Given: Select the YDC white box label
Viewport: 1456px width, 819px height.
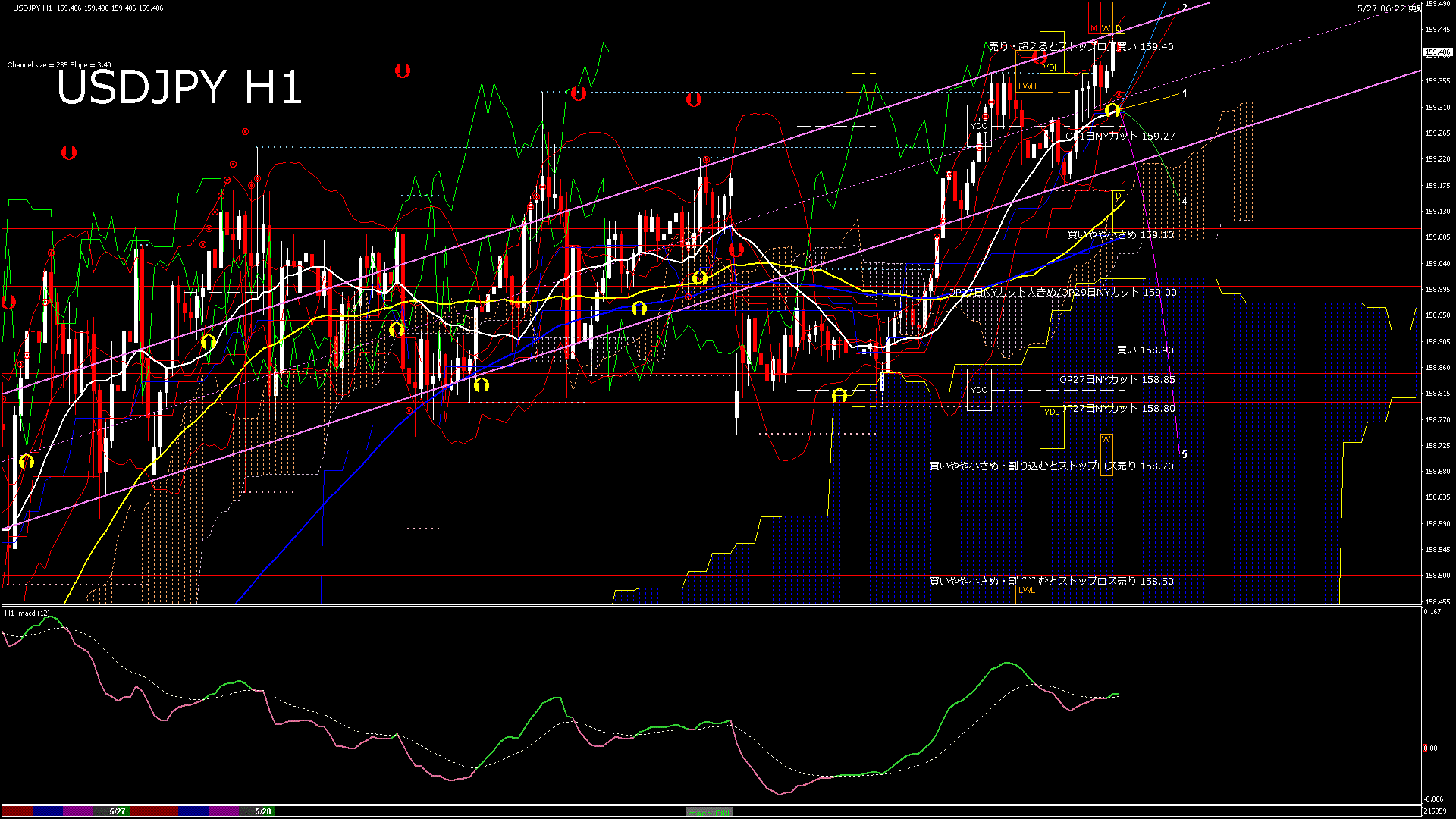Looking at the screenshot, I should [979, 126].
